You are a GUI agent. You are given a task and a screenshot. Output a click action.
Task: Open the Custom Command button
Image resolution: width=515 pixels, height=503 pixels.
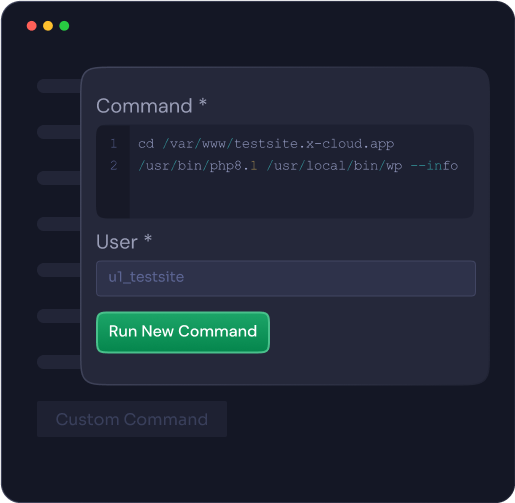pyautogui.click(x=132, y=419)
